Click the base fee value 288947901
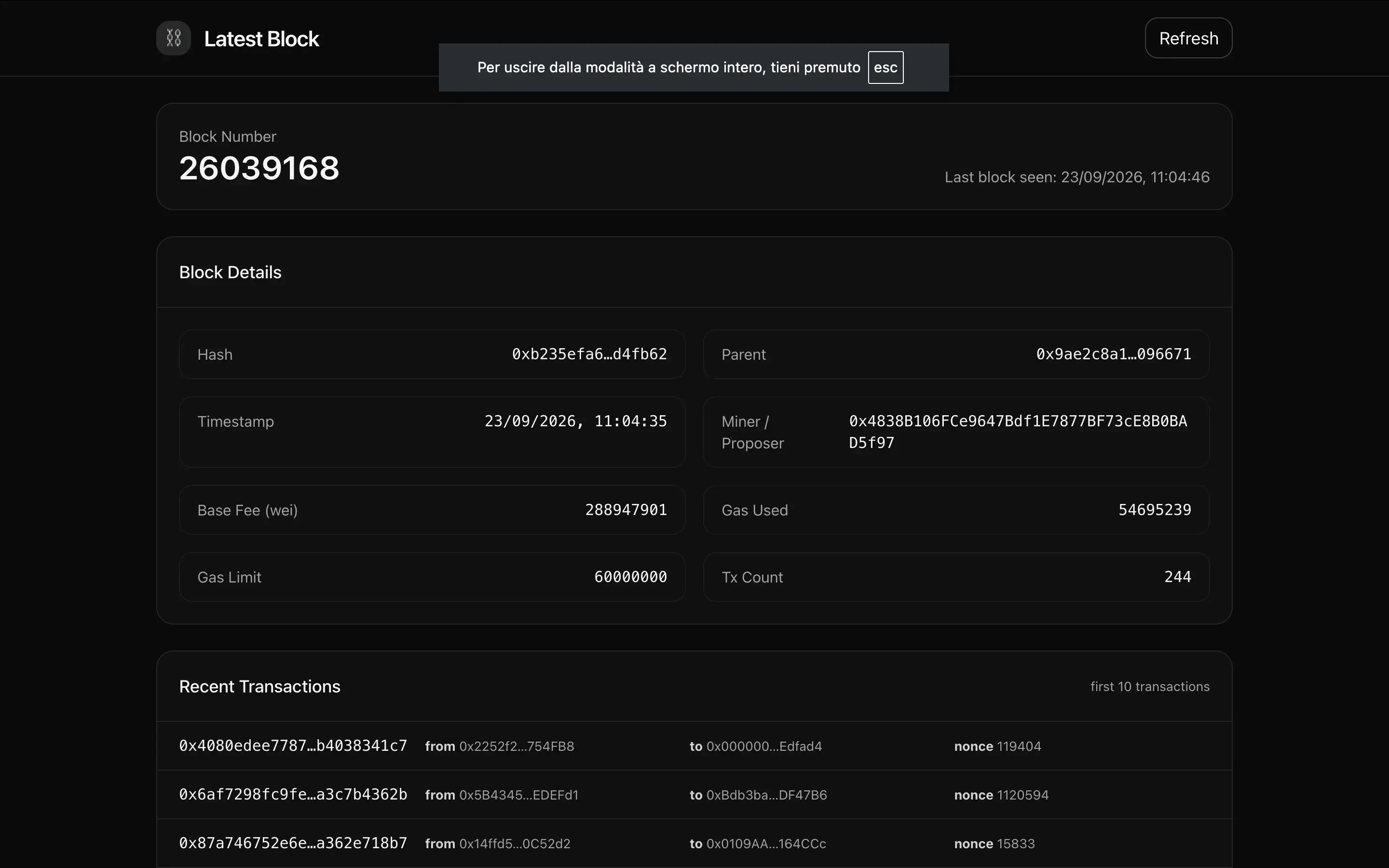This screenshot has height=868, width=1389. (x=626, y=510)
